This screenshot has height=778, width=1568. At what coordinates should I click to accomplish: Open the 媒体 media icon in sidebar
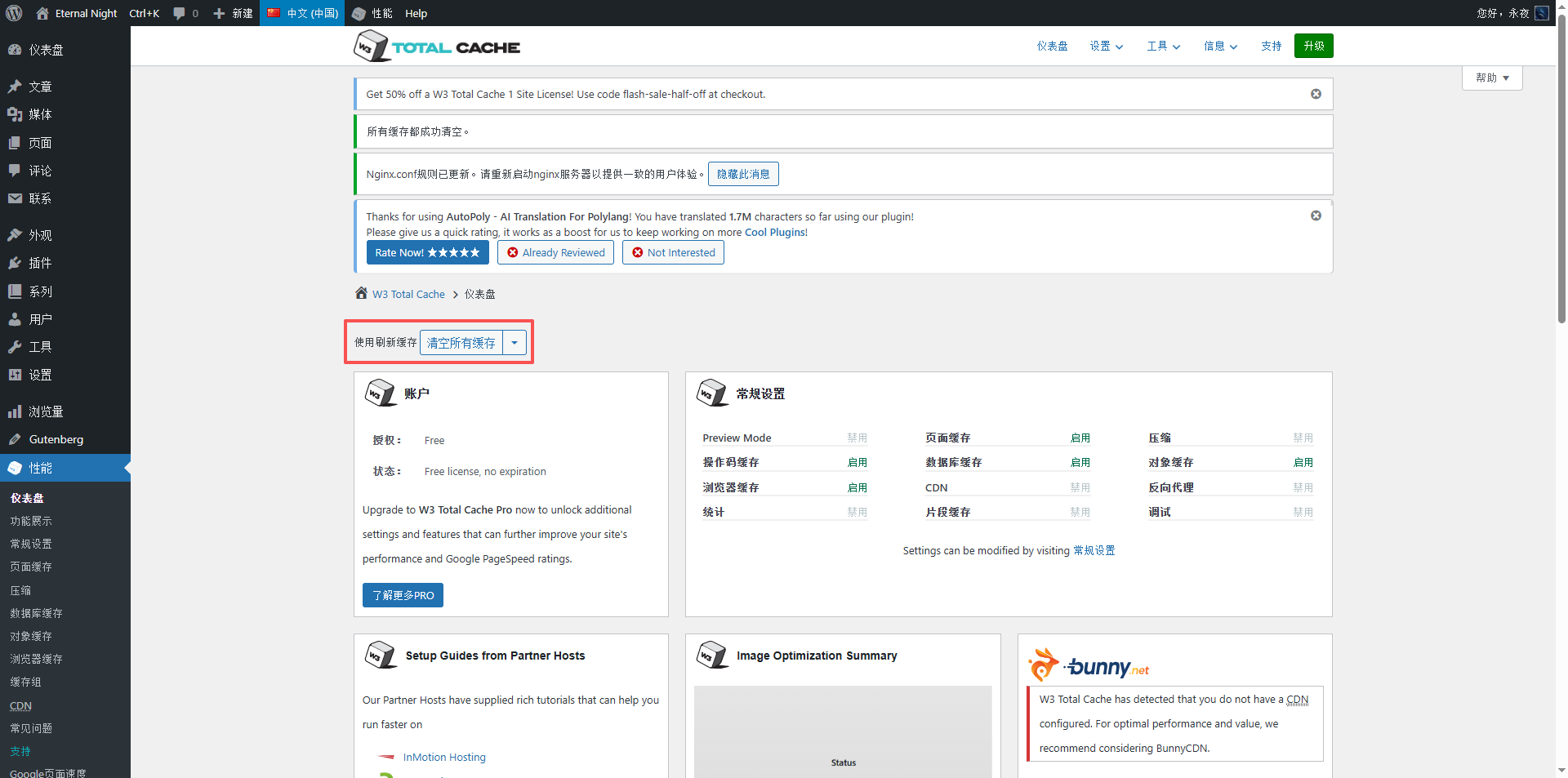(x=15, y=114)
